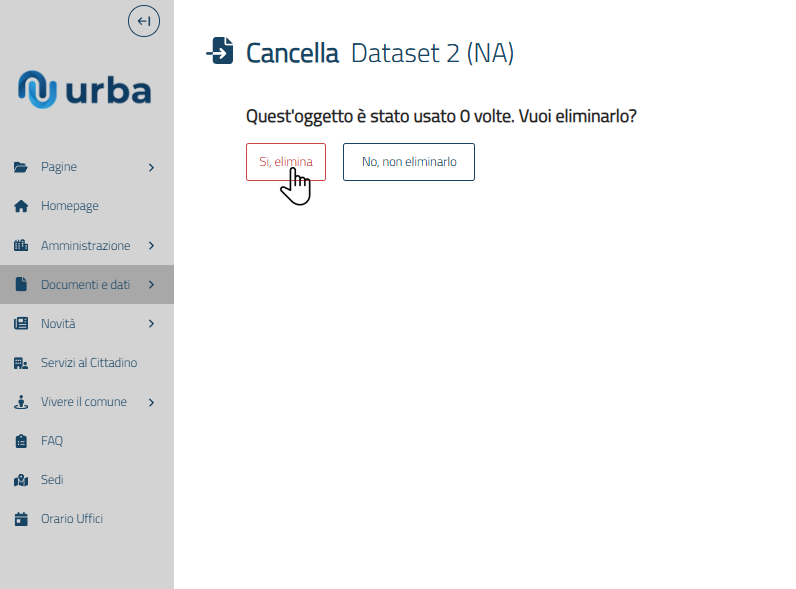This screenshot has width=796, height=589.
Task: Click the Novità newspaper icon
Action: [20, 324]
